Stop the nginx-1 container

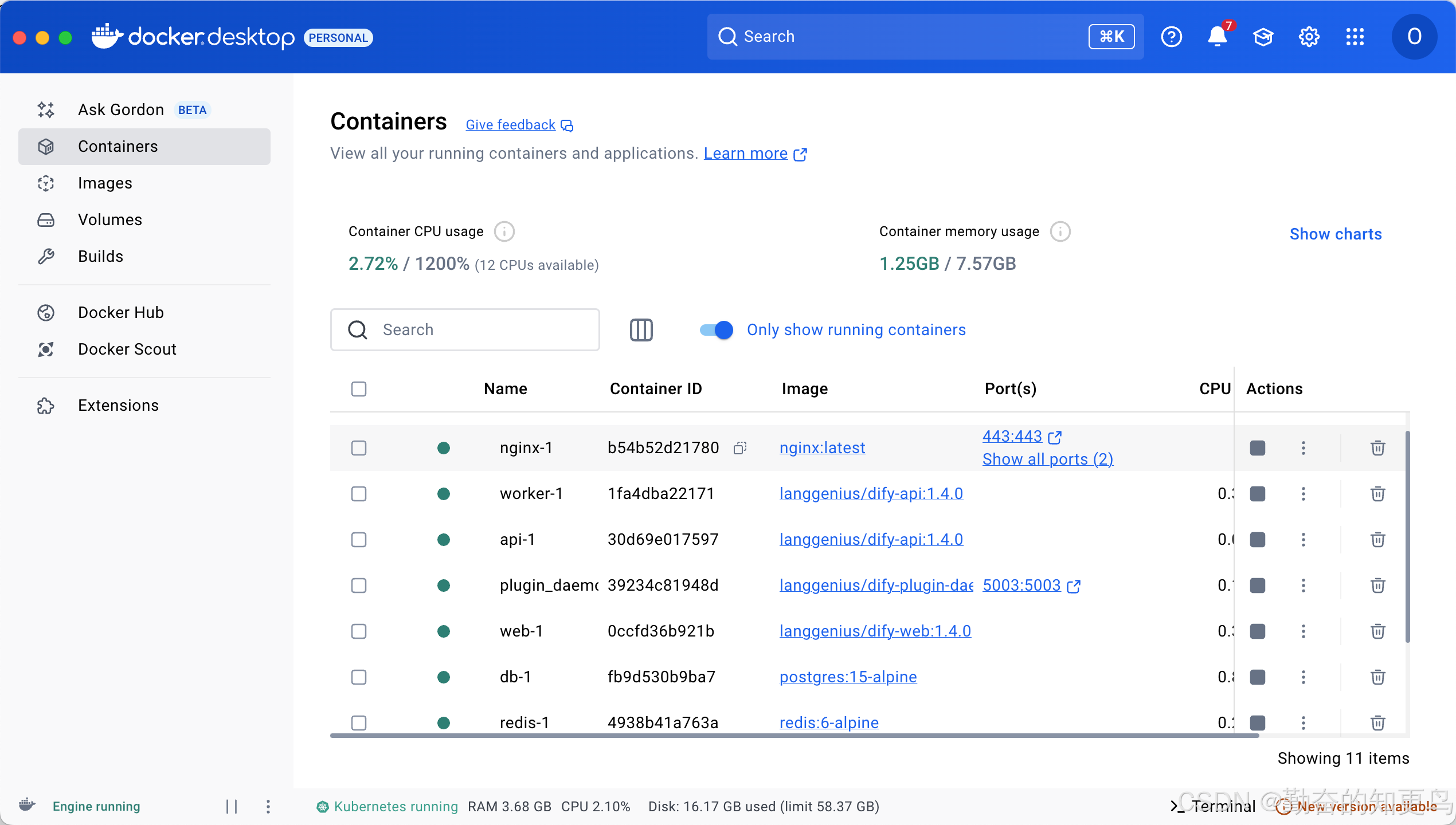pos(1257,448)
